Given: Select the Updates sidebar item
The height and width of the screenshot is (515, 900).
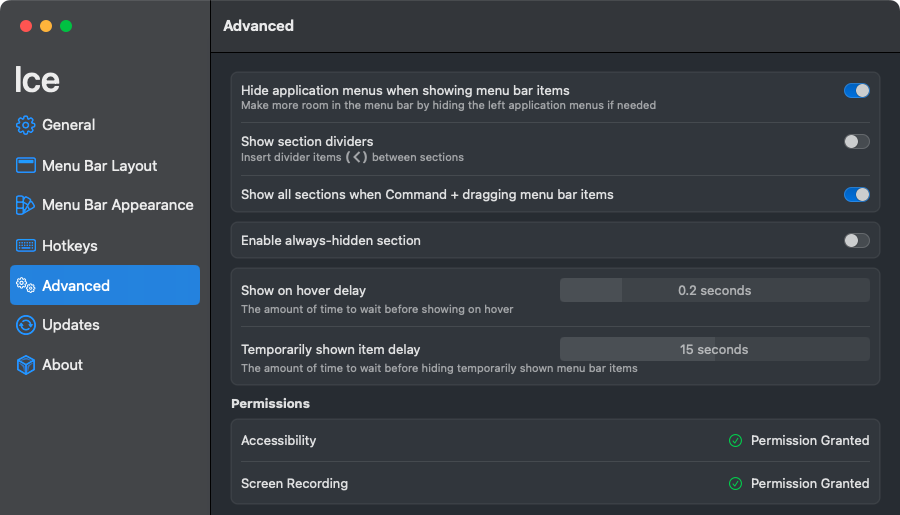Looking at the screenshot, I should [105, 325].
